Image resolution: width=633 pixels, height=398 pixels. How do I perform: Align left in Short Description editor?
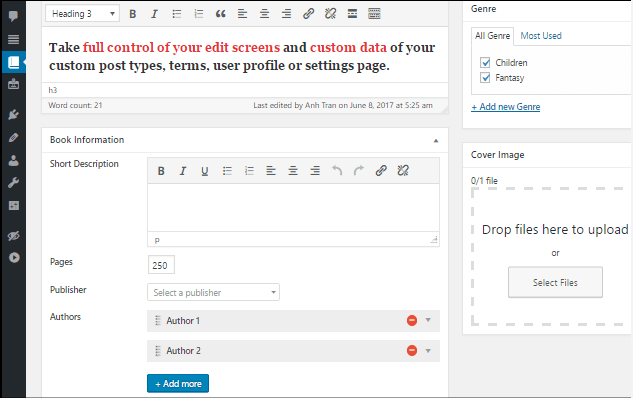click(x=271, y=171)
